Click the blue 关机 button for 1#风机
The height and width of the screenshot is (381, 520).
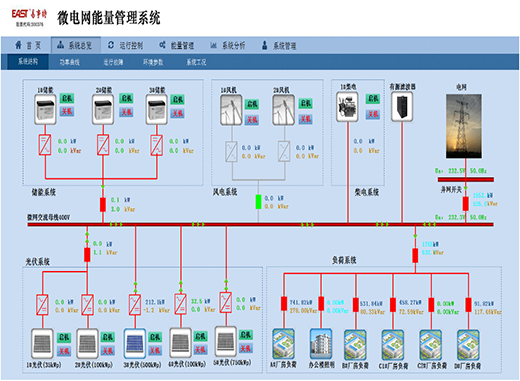pos(252,119)
